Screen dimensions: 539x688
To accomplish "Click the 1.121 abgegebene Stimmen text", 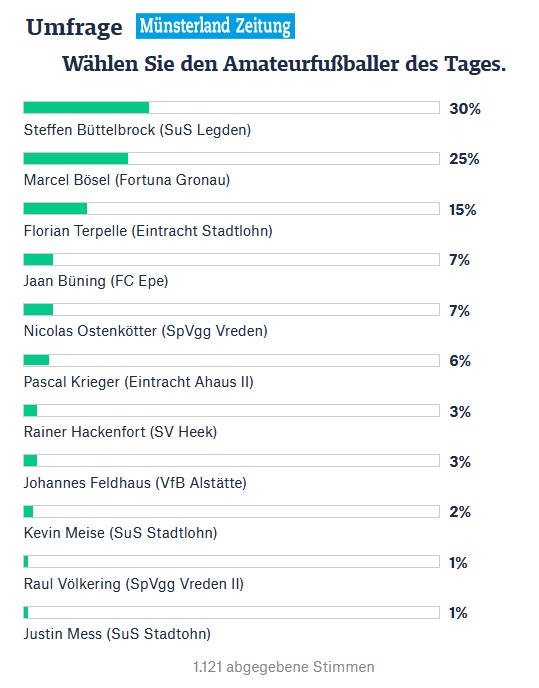I will click(x=284, y=667).
